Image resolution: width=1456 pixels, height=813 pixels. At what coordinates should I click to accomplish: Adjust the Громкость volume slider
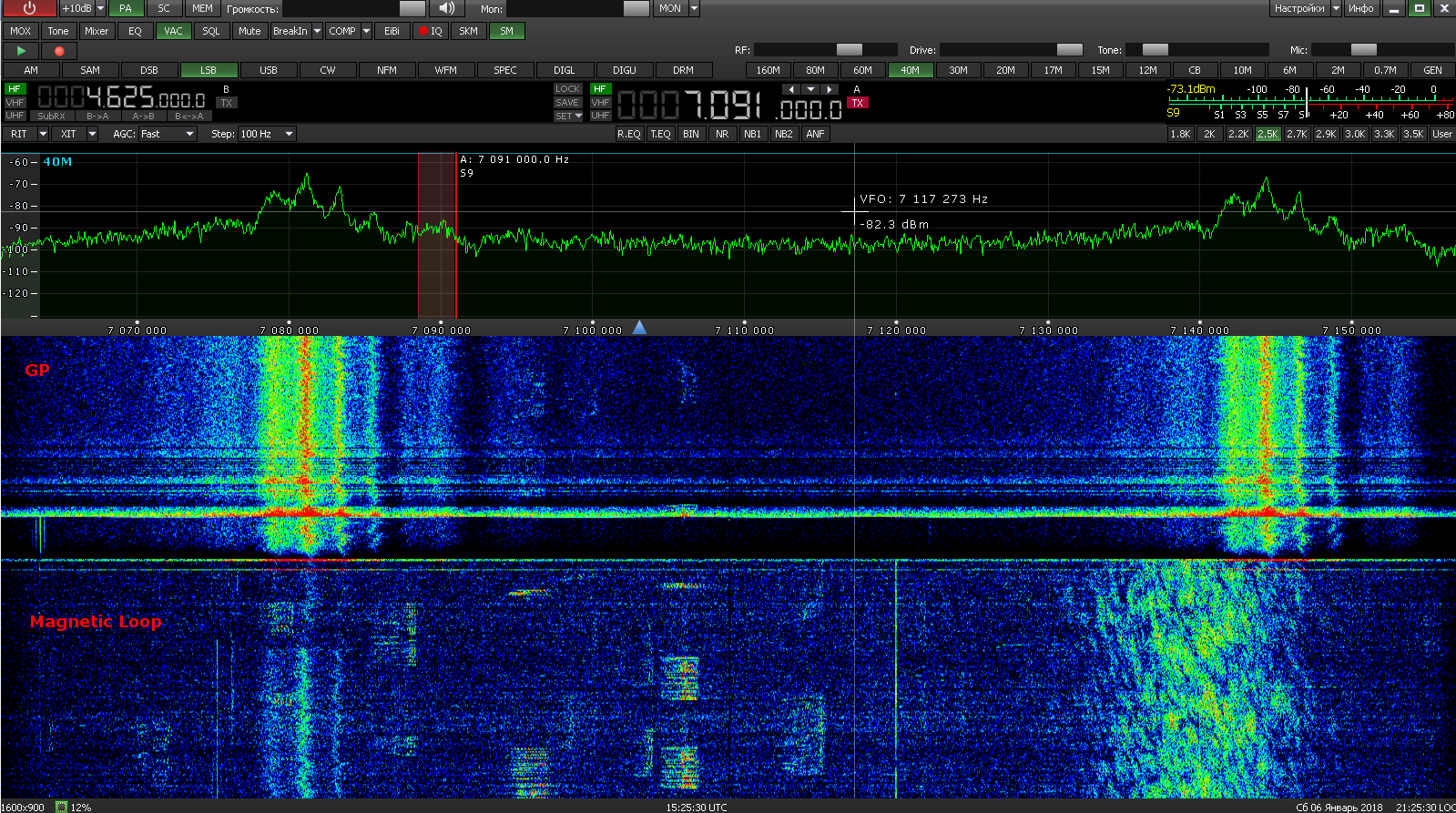[354, 8]
